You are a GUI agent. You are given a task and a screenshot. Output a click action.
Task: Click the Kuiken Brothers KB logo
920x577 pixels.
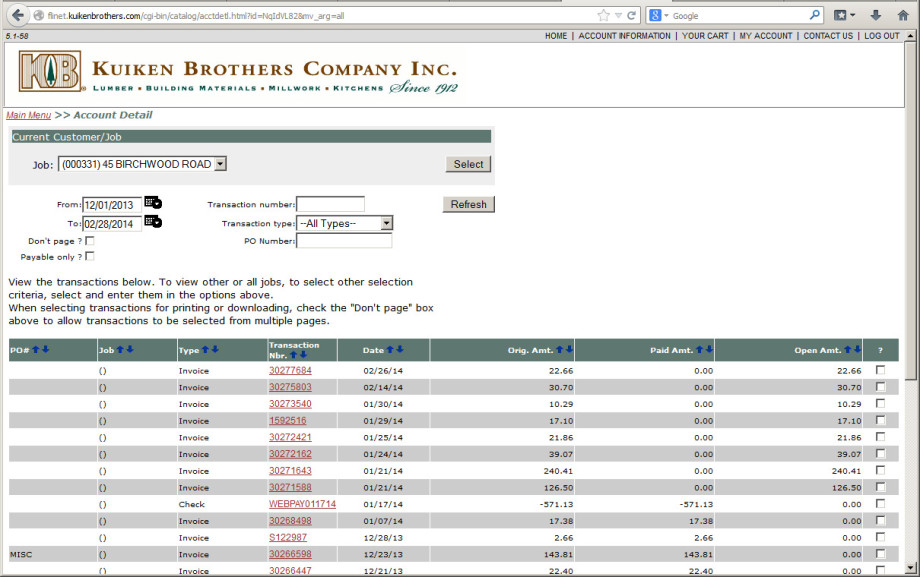[50, 71]
